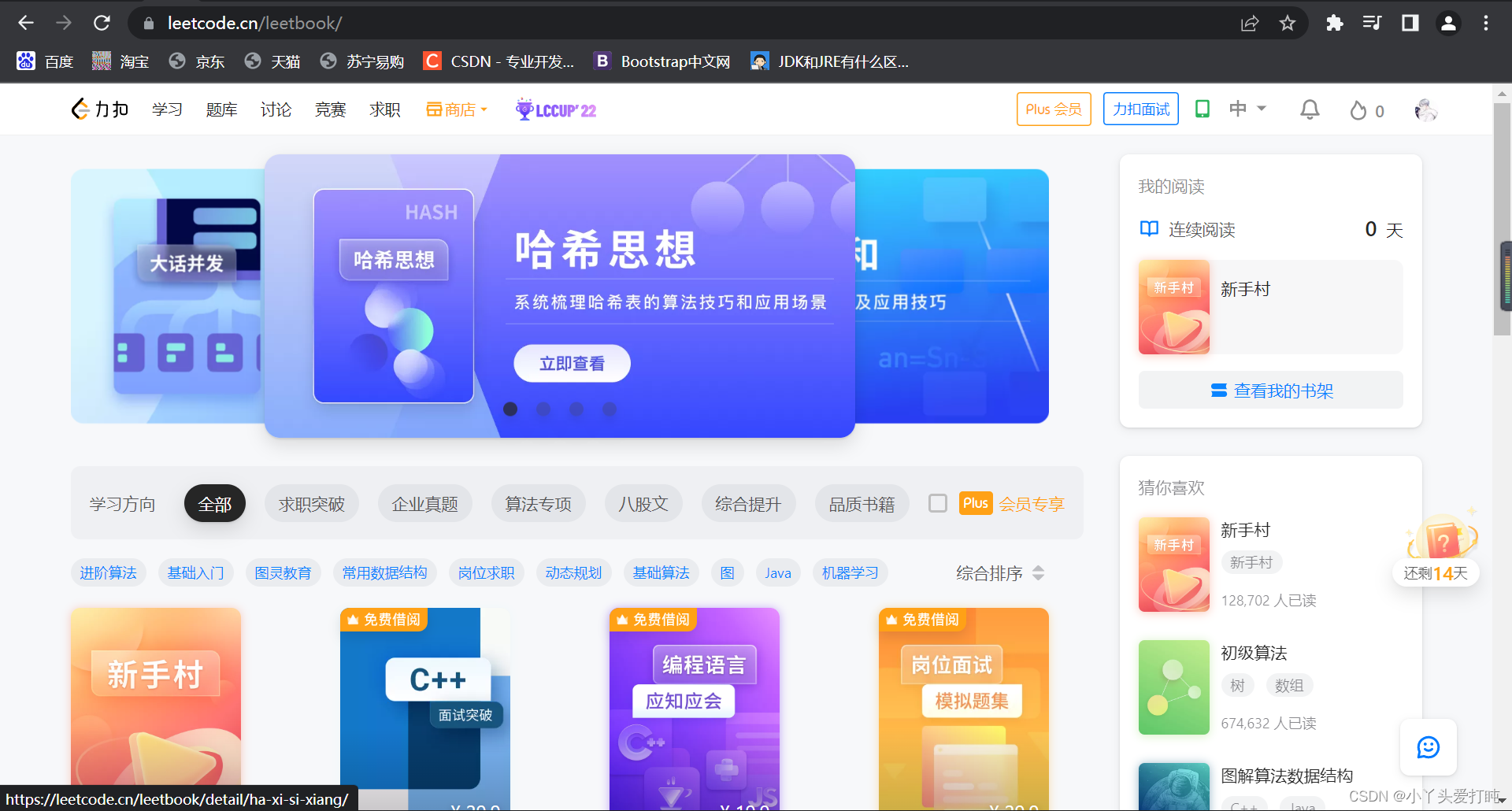Reload the page with refresh icon

coord(102,23)
